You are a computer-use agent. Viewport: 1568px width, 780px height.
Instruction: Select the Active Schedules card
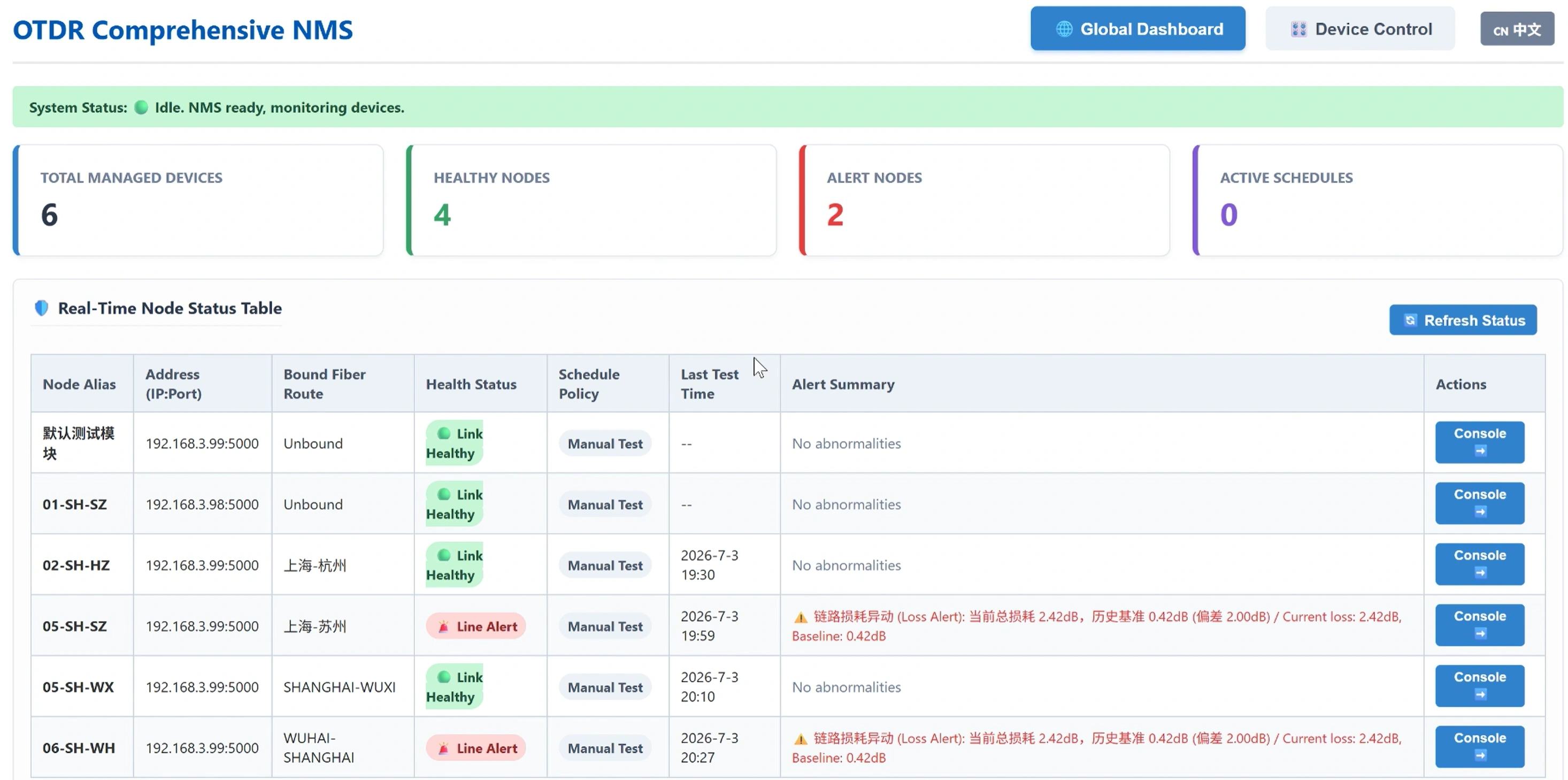click(1378, 200)
